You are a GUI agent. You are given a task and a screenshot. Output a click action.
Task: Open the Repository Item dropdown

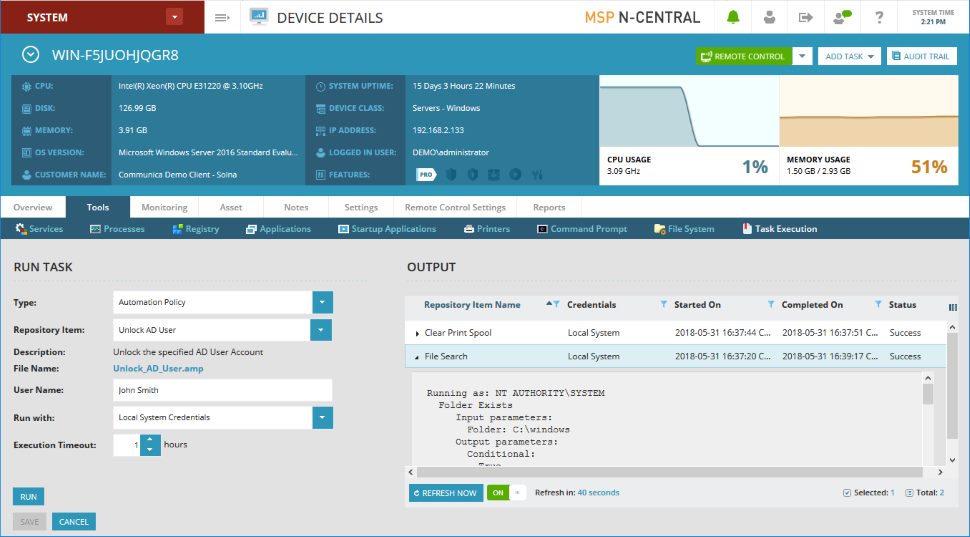tap(320, 330)
